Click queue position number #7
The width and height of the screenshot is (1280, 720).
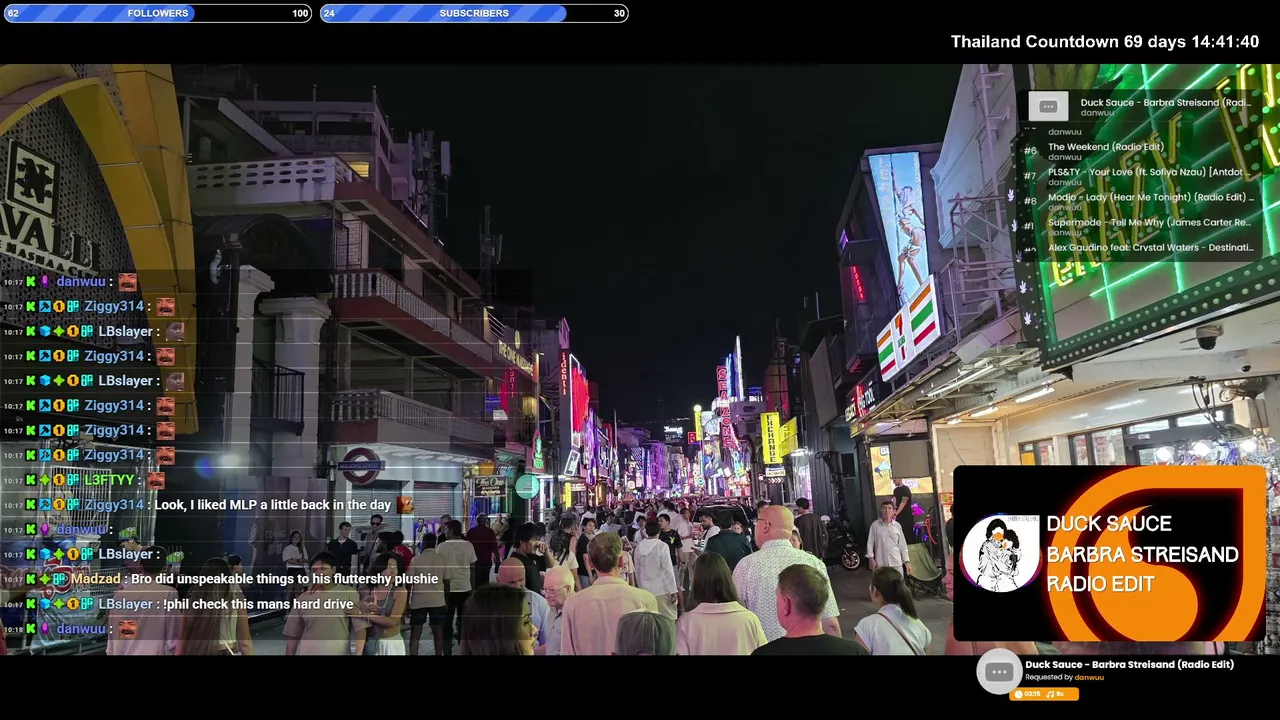1030,176
